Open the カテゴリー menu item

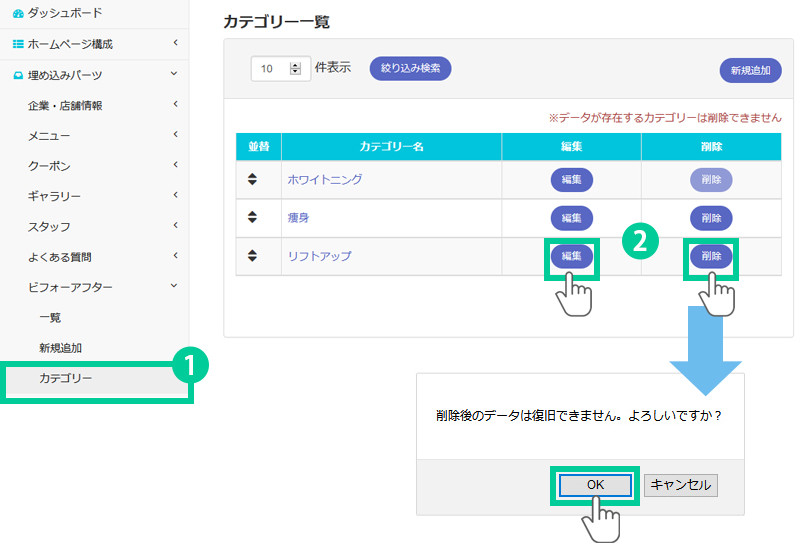(65, 378)
